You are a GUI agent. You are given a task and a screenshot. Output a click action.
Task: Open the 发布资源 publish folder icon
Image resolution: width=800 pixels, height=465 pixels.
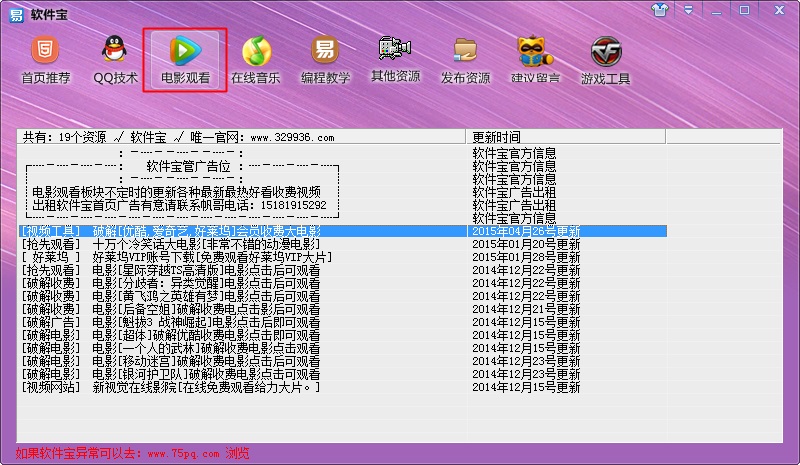465,59
